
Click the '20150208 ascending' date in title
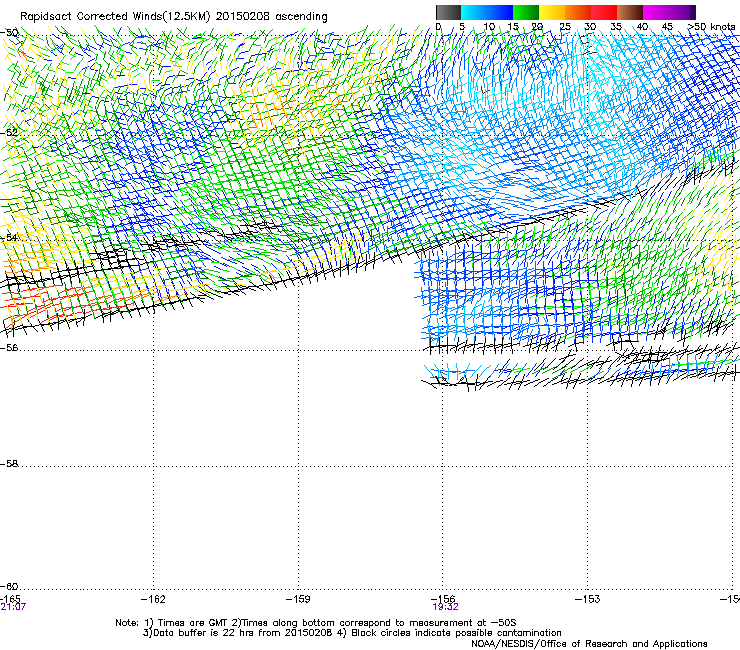click(x=271, y=17)
